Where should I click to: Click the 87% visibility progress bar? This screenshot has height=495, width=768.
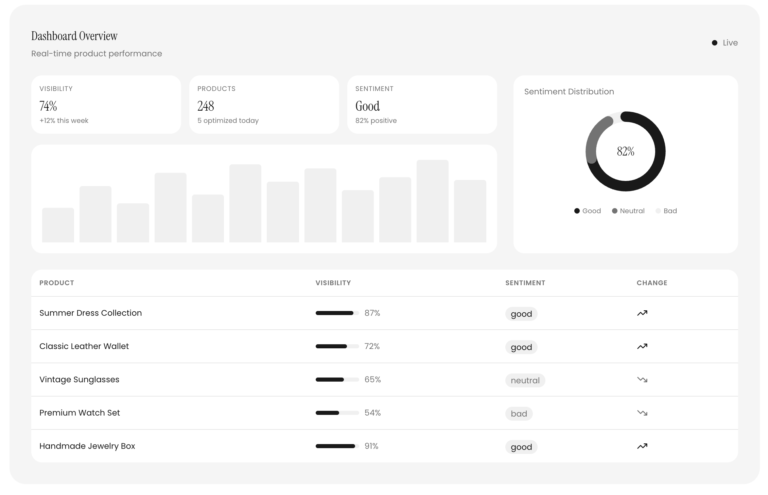pyautogui.click(x=337, y=313)
